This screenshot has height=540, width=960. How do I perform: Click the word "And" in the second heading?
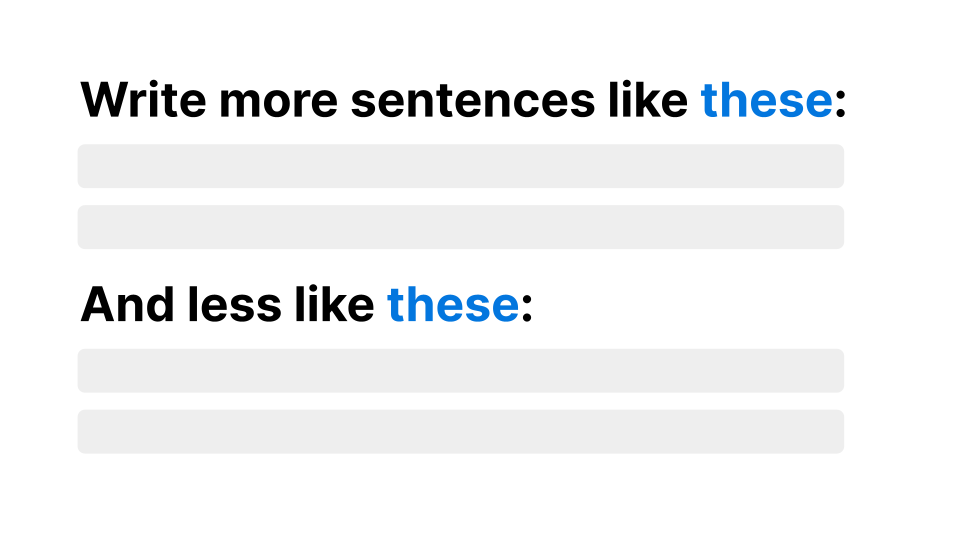coord(127,304)
